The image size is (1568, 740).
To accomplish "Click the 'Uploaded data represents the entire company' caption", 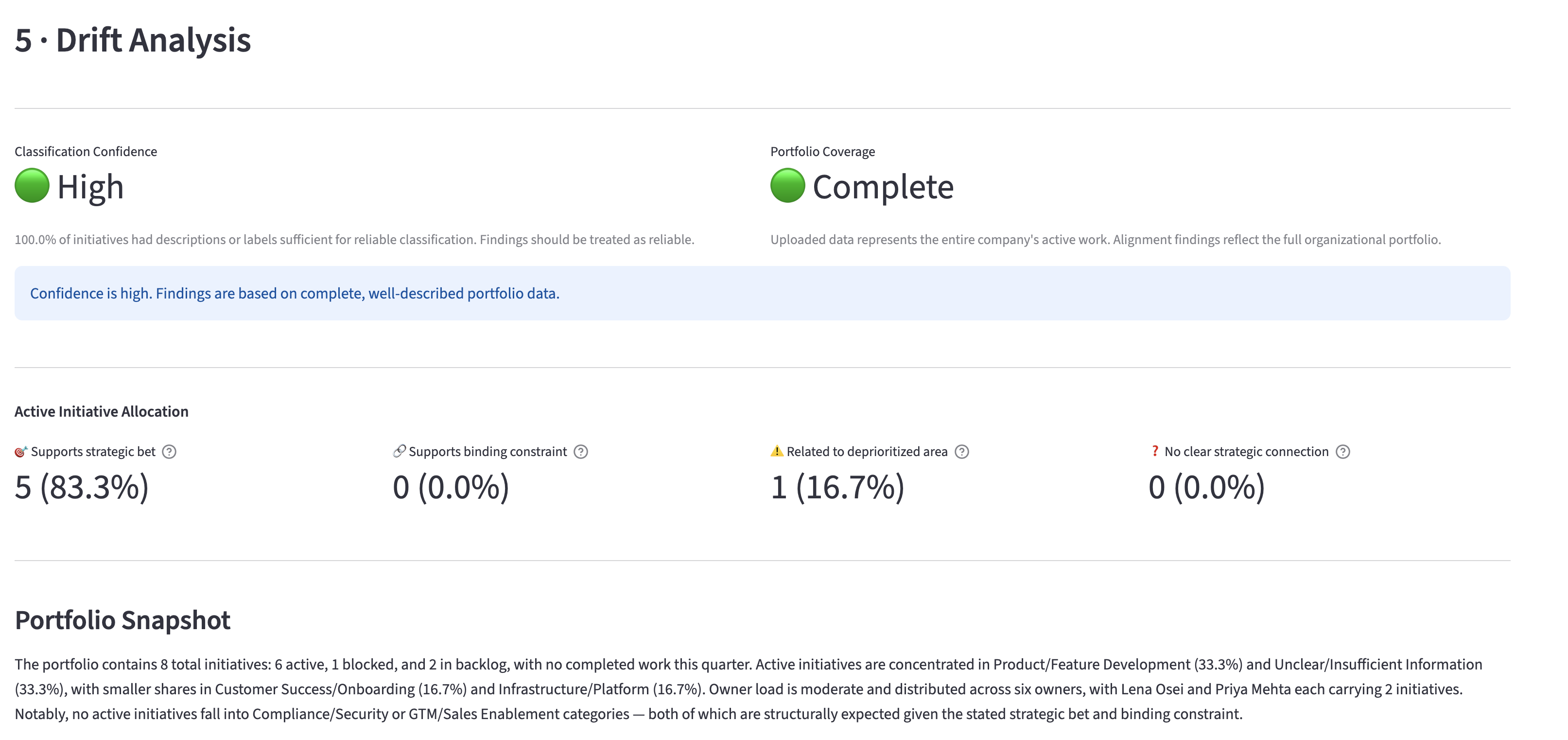I will click(1105, 239).
